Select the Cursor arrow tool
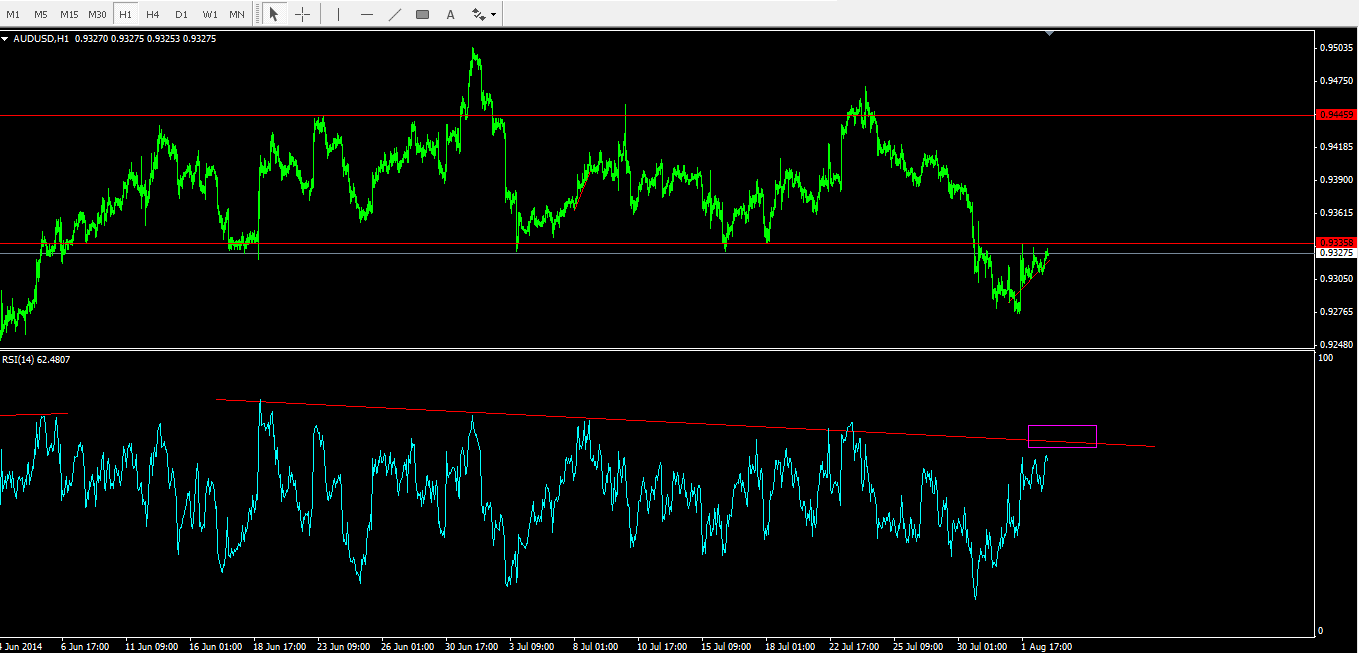 (x=274, y=14)
